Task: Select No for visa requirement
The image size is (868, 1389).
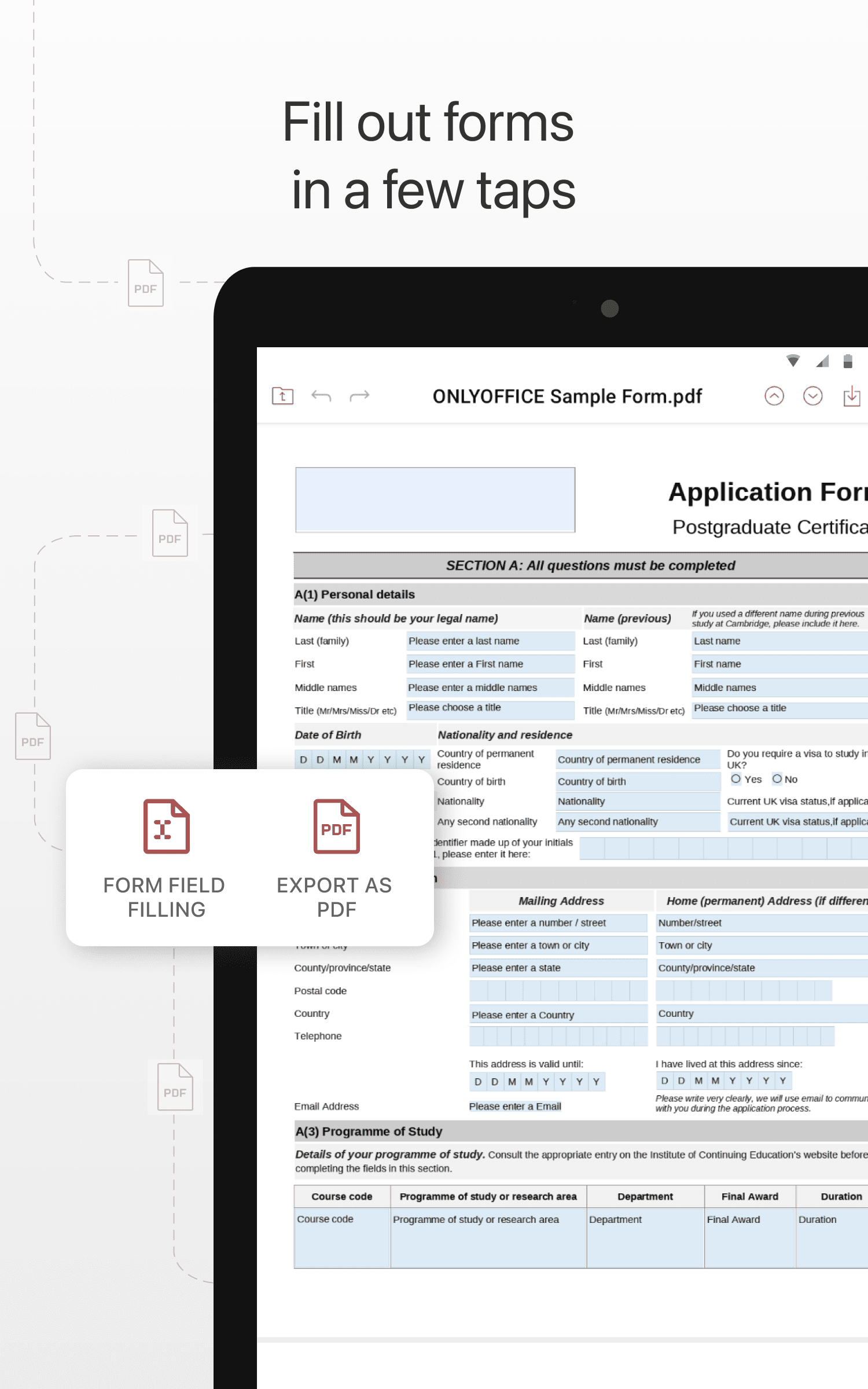Action: tap(777, 779)
